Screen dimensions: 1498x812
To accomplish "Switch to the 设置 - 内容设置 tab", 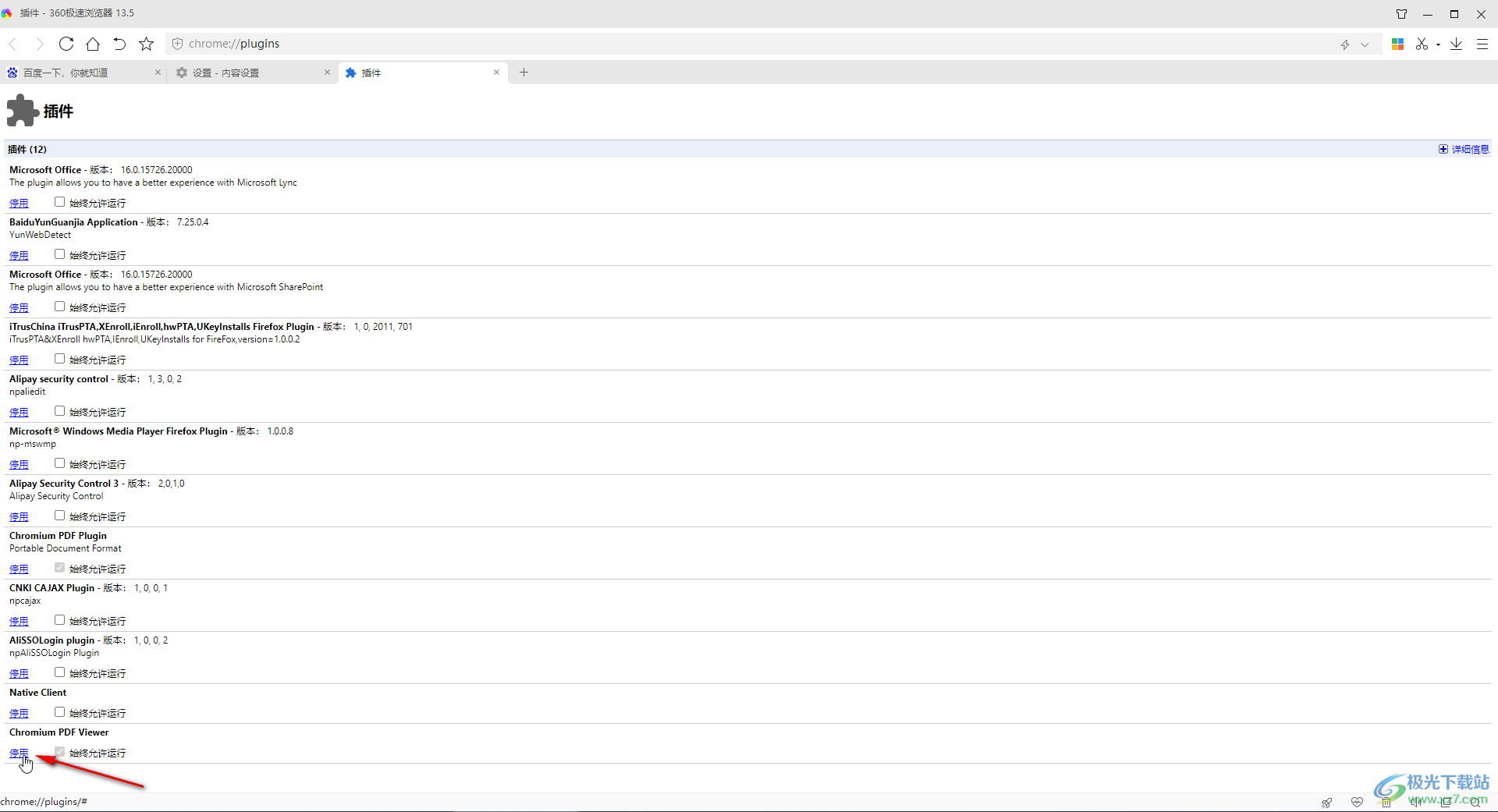I will coord(252,73).
